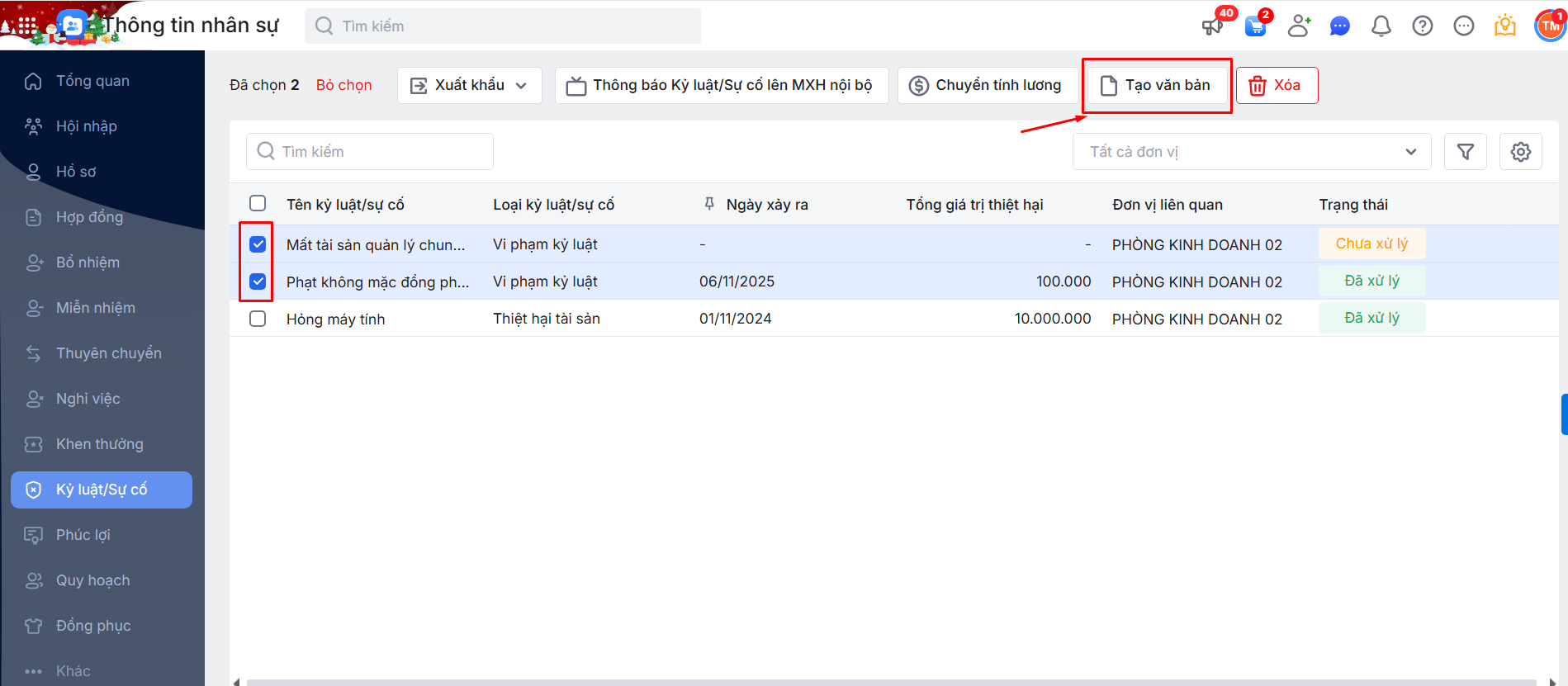Image resolution: width=1568 pixels, height=686 pixels.
Task: Open the shopping cart icon
Action: click(1256, 26)
